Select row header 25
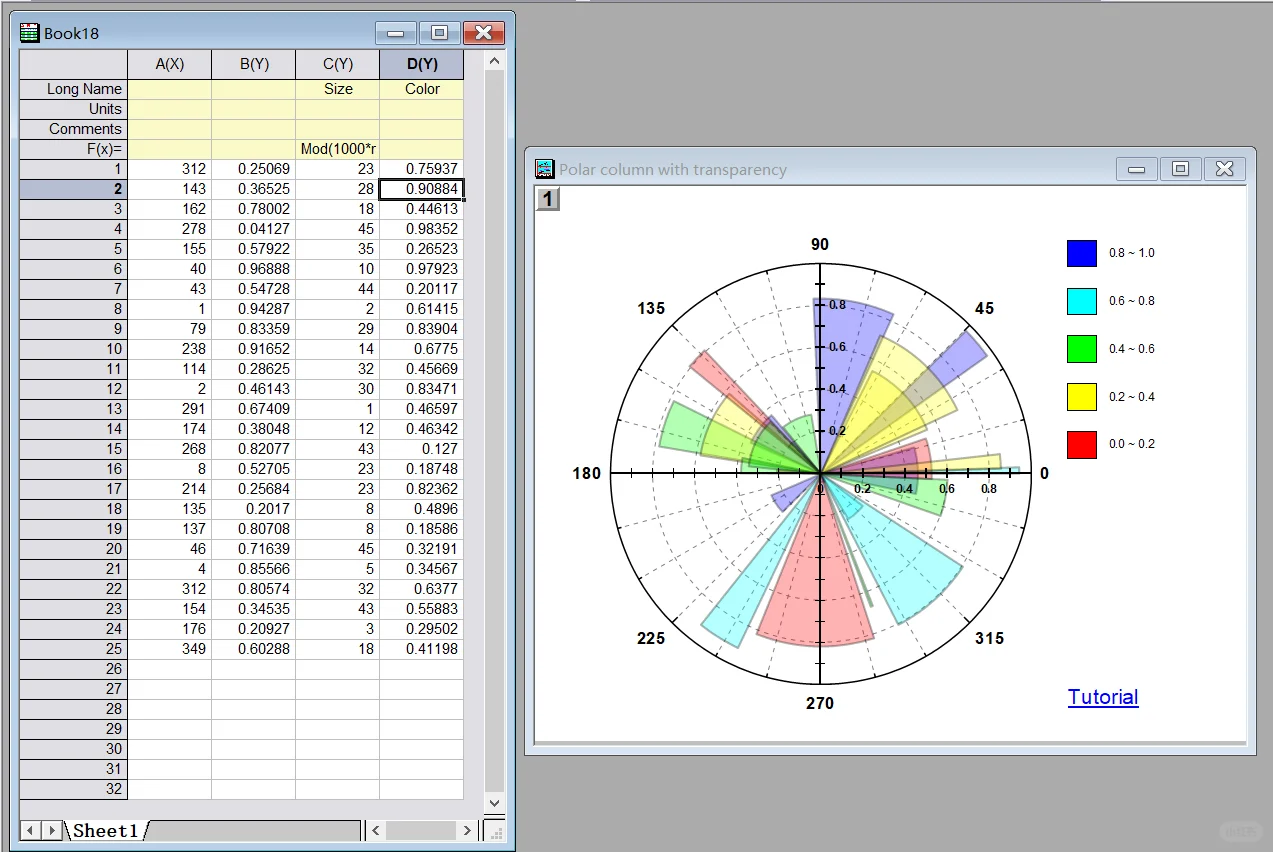This screenshot has width=1273, height=852. [74, 649]
